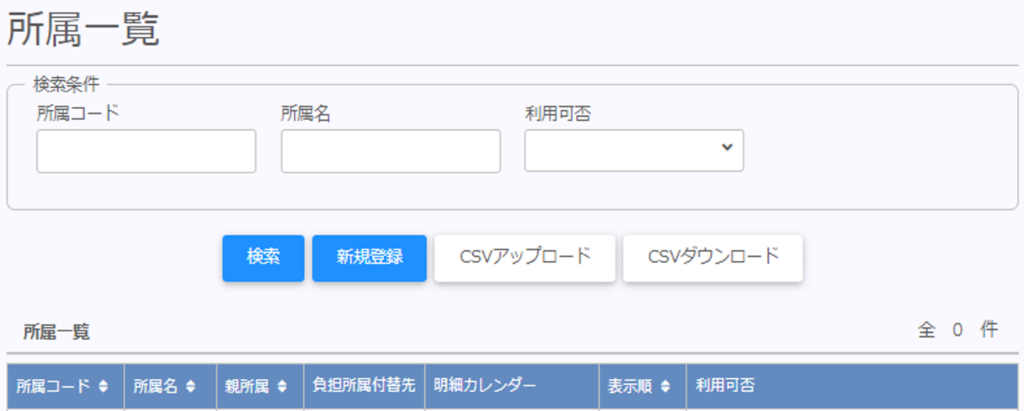Click the large 所属一覧 page title
The width and height of the screenshot is (1024, 411).
84,31
